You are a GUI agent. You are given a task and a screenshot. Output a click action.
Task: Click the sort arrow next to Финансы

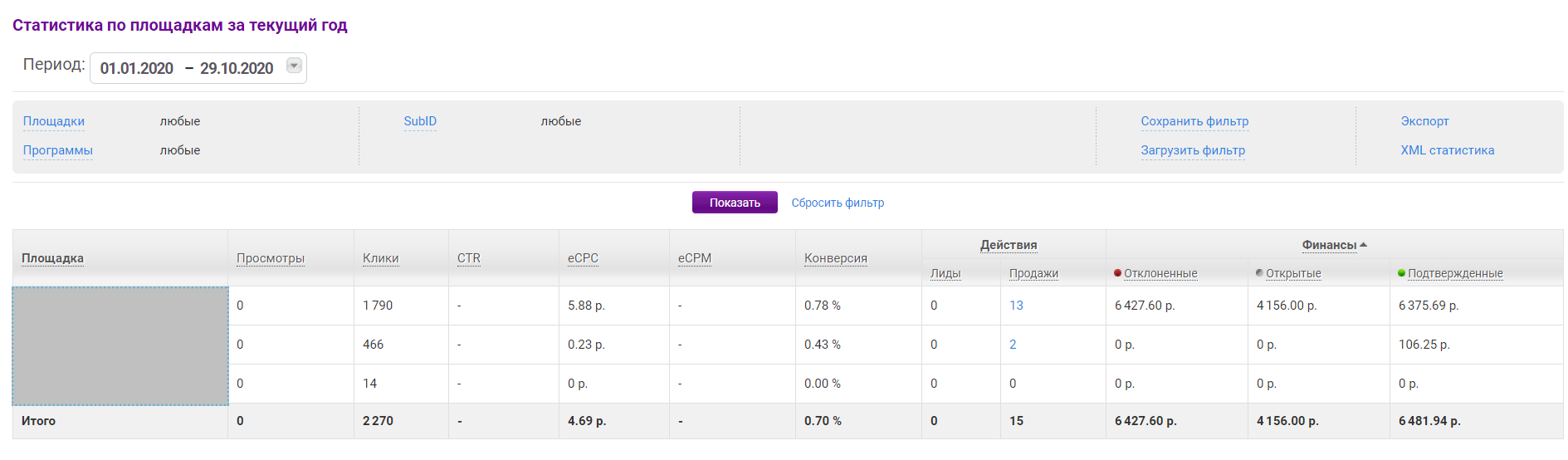pyautogui.click(x=1364, y=244)
